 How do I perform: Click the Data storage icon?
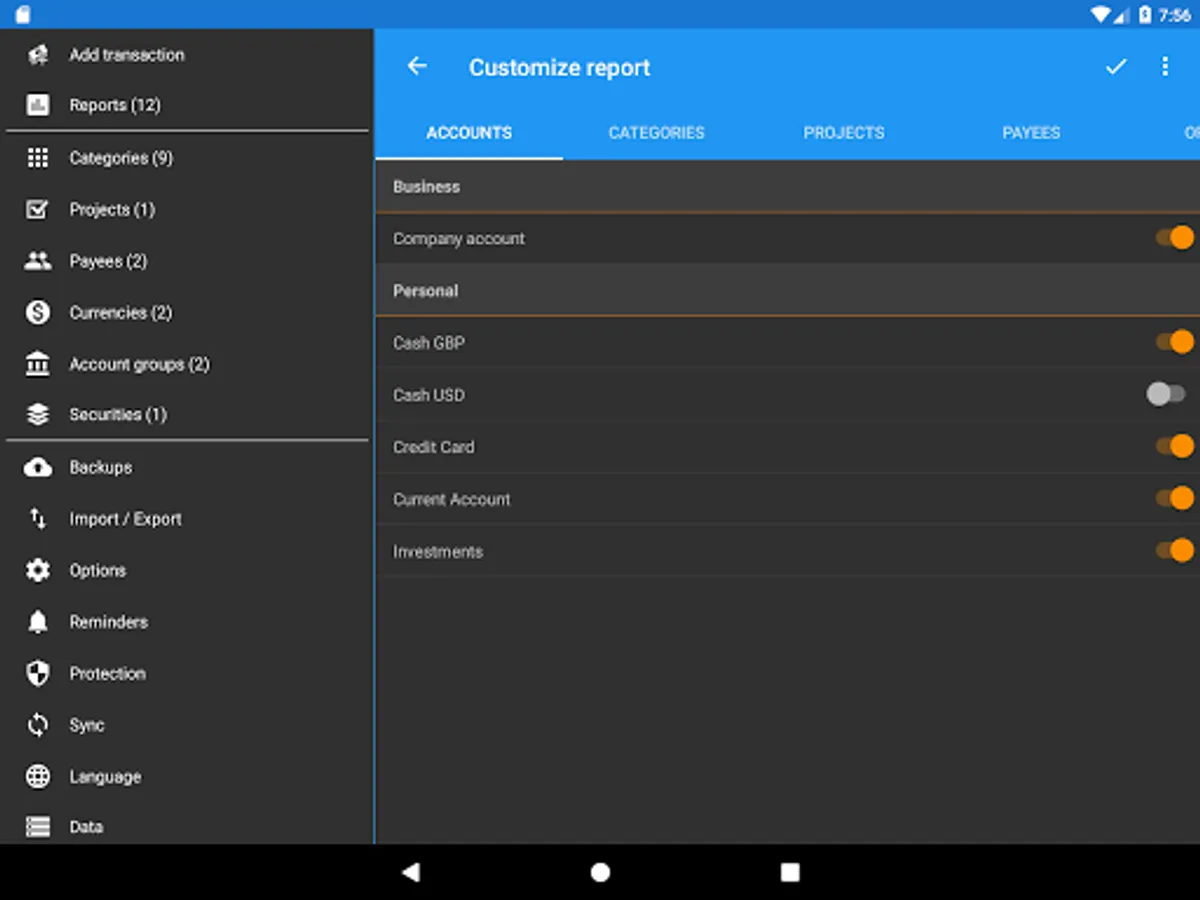38,827
